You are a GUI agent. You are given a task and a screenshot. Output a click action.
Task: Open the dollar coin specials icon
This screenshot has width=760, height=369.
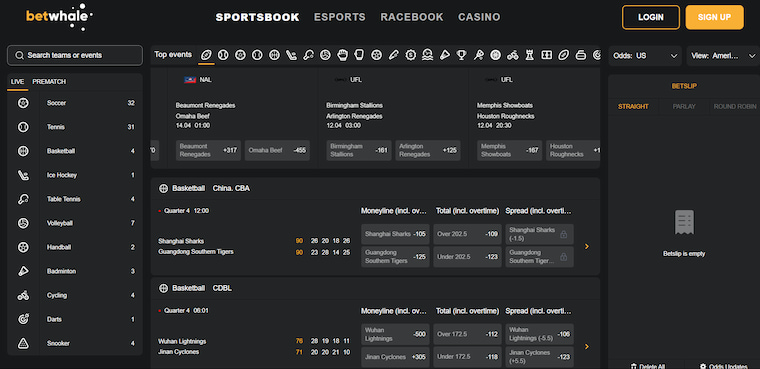click(x=411, y=55)
